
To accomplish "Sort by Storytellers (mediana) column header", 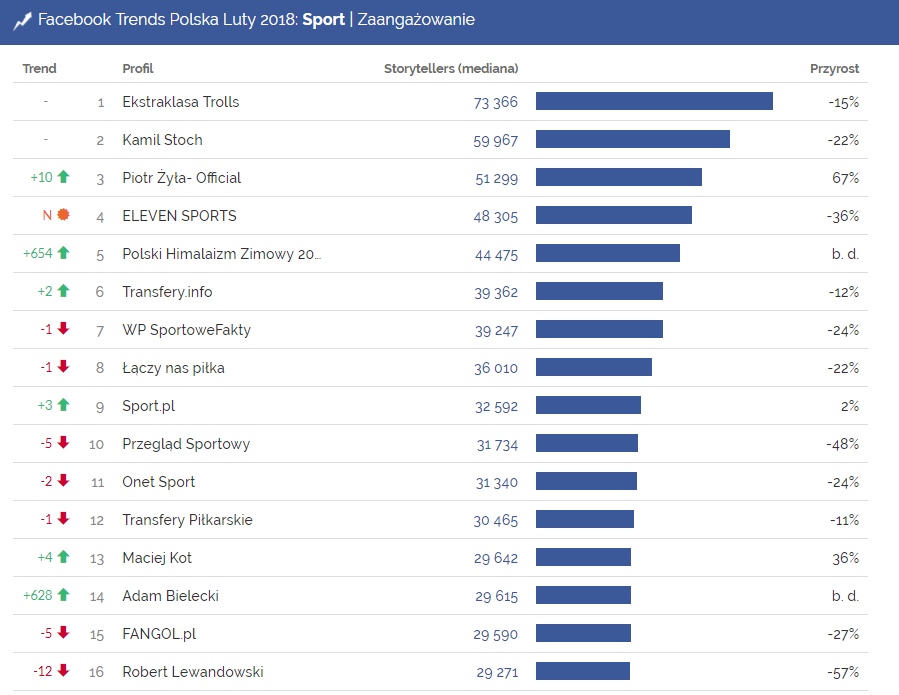I will coord(451,69).
